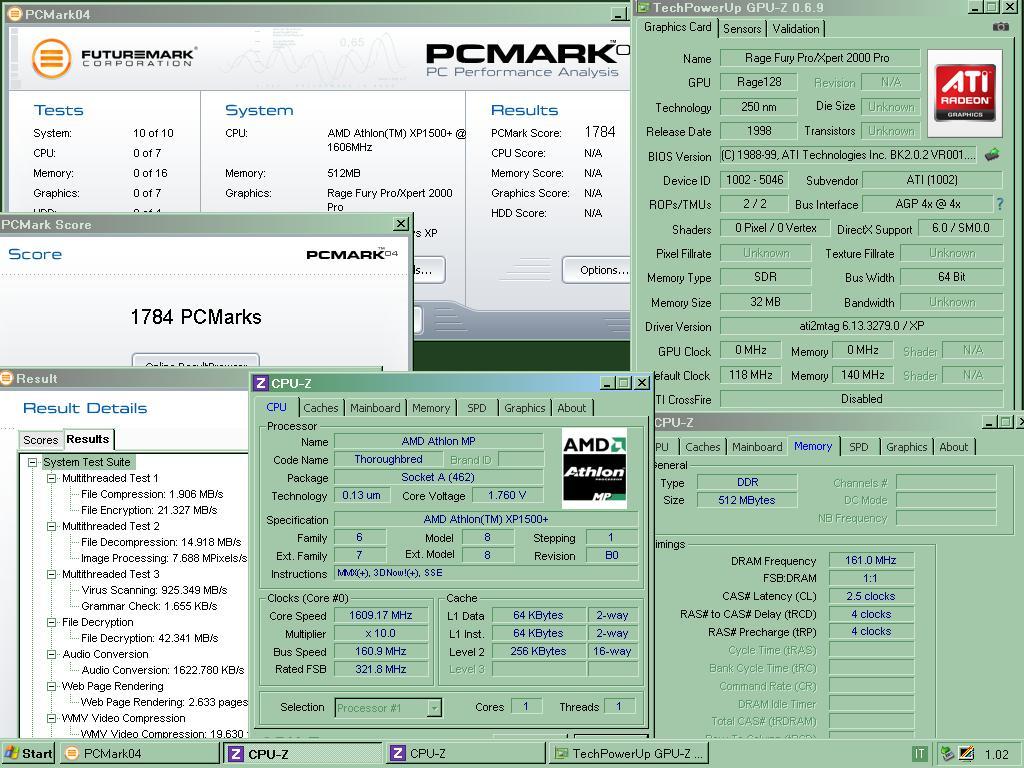Switch to TechPowerUp GPU-Z in the taskbar
1024x768 pixels.
click(x=629, y=754)
